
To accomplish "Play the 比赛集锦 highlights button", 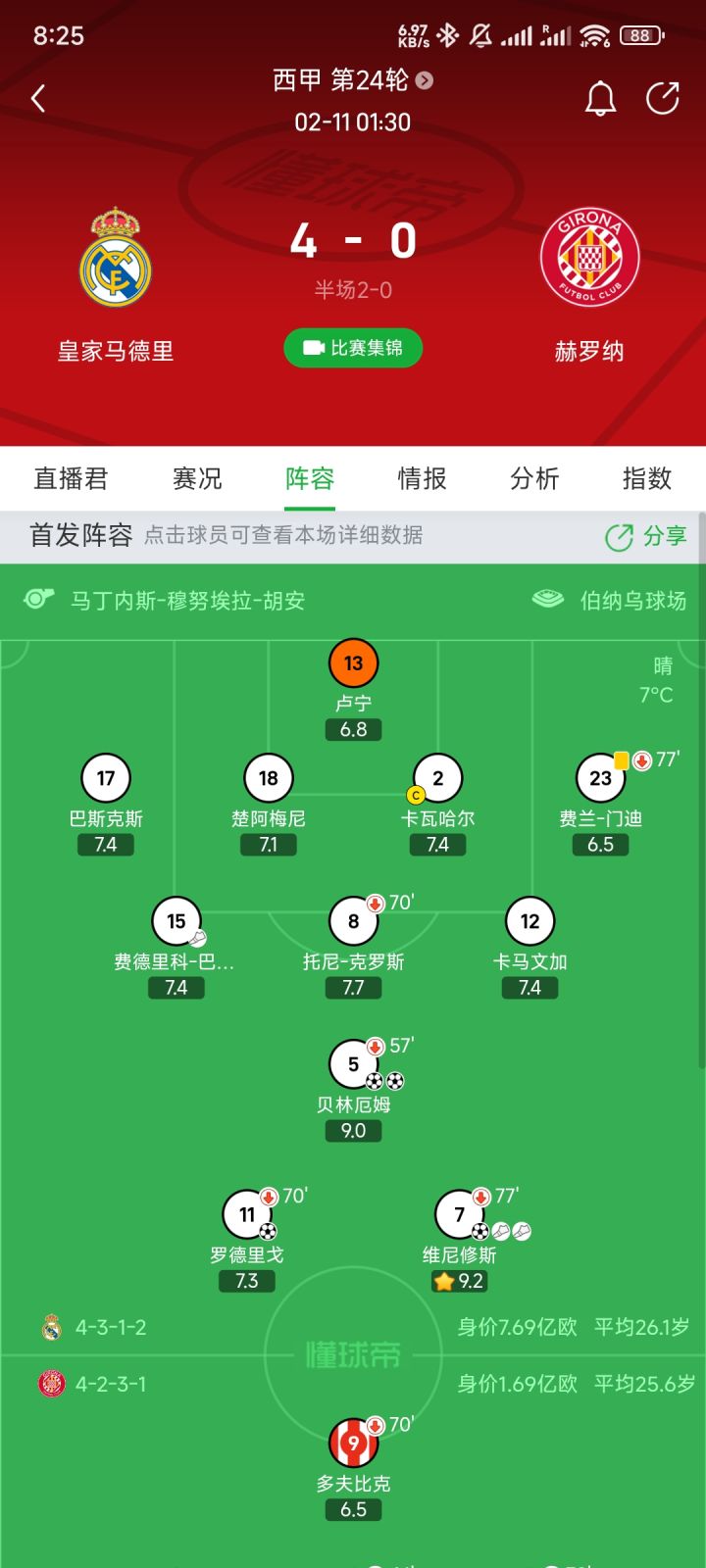I will (x=353, y=348).
